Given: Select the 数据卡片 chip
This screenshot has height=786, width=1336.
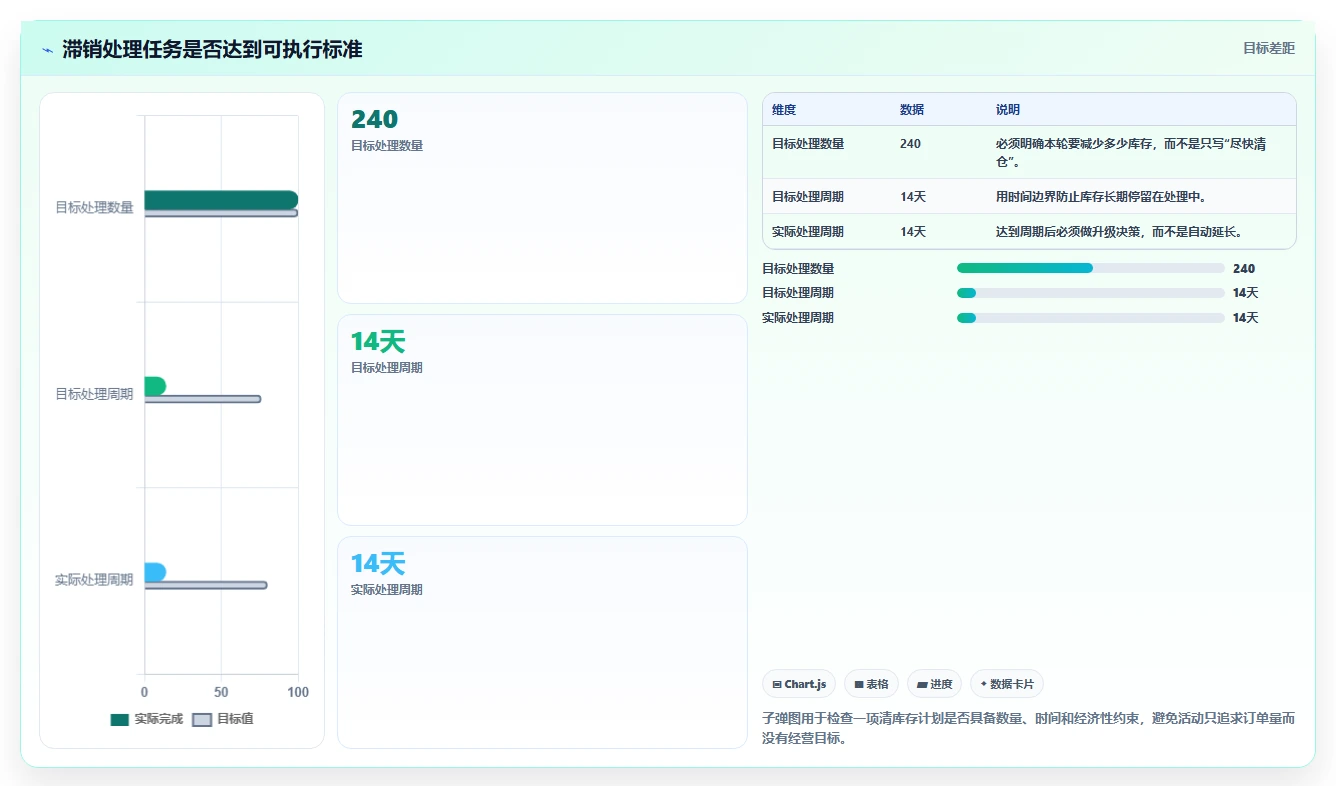Looking at the screenshot, I should pos(1007,684).
